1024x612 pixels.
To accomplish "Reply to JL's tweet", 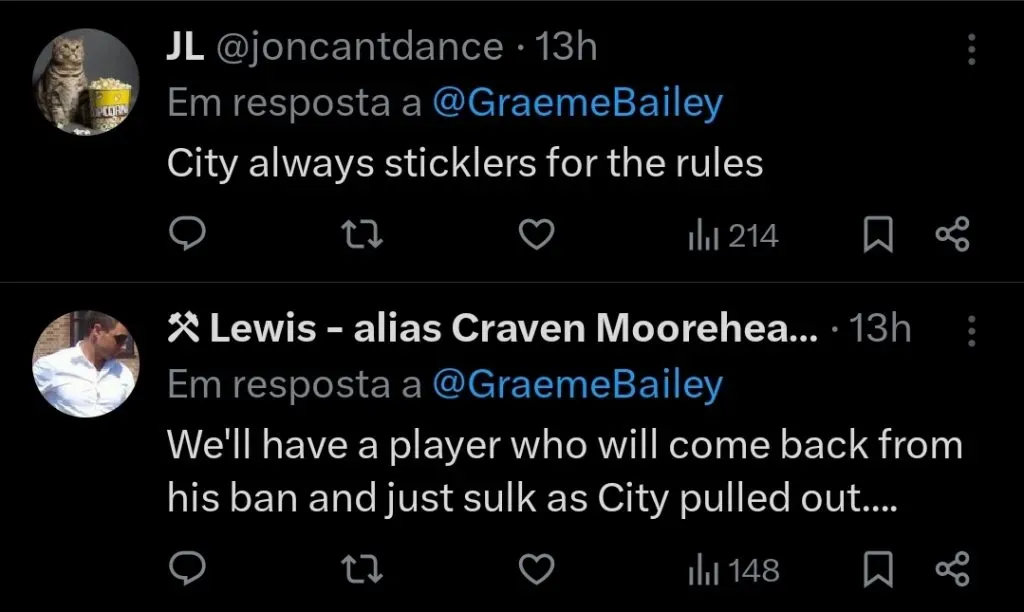I will click(x=186, y=235).
